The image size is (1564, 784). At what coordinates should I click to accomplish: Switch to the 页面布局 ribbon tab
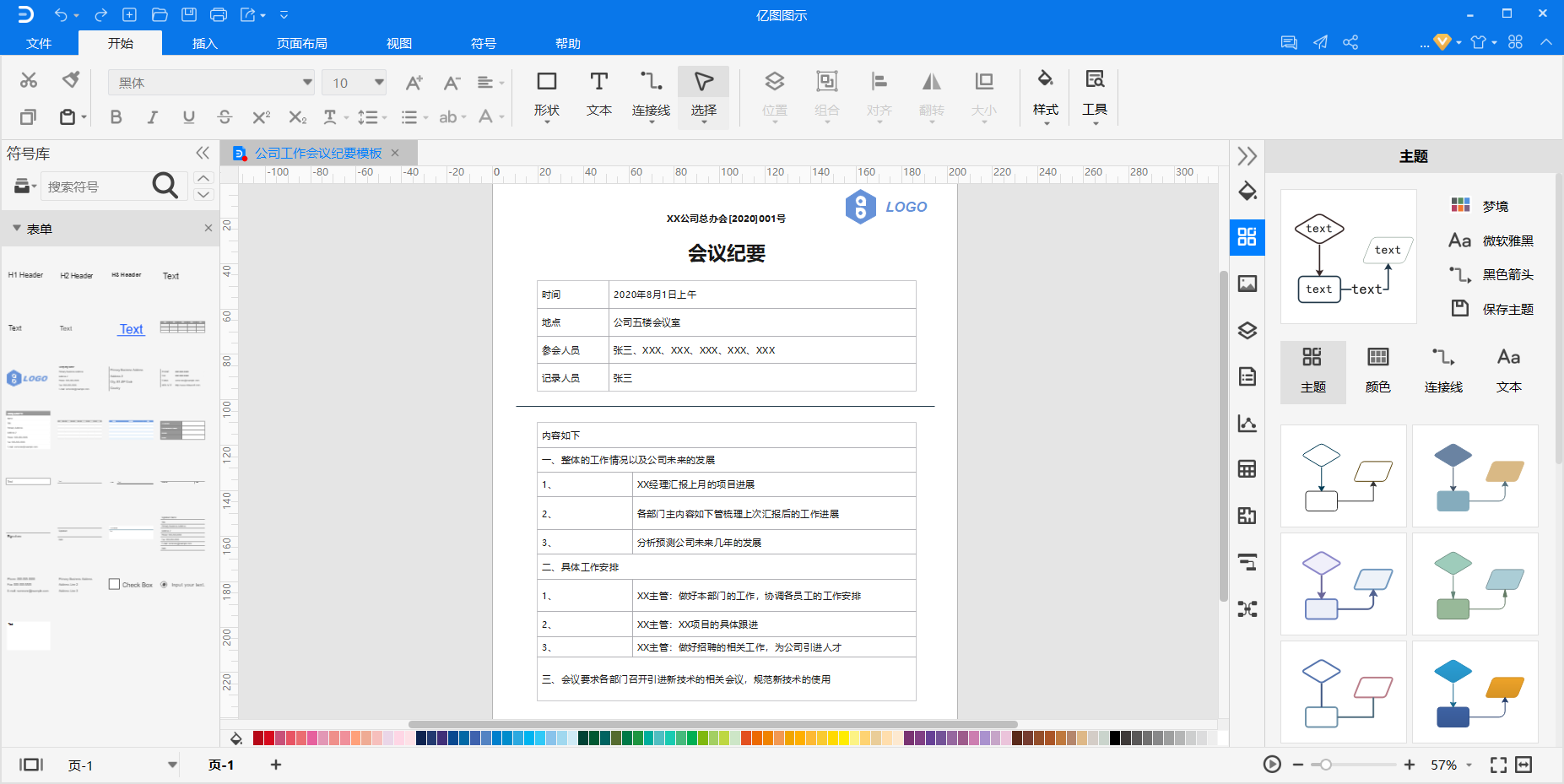tap(302, 43)
